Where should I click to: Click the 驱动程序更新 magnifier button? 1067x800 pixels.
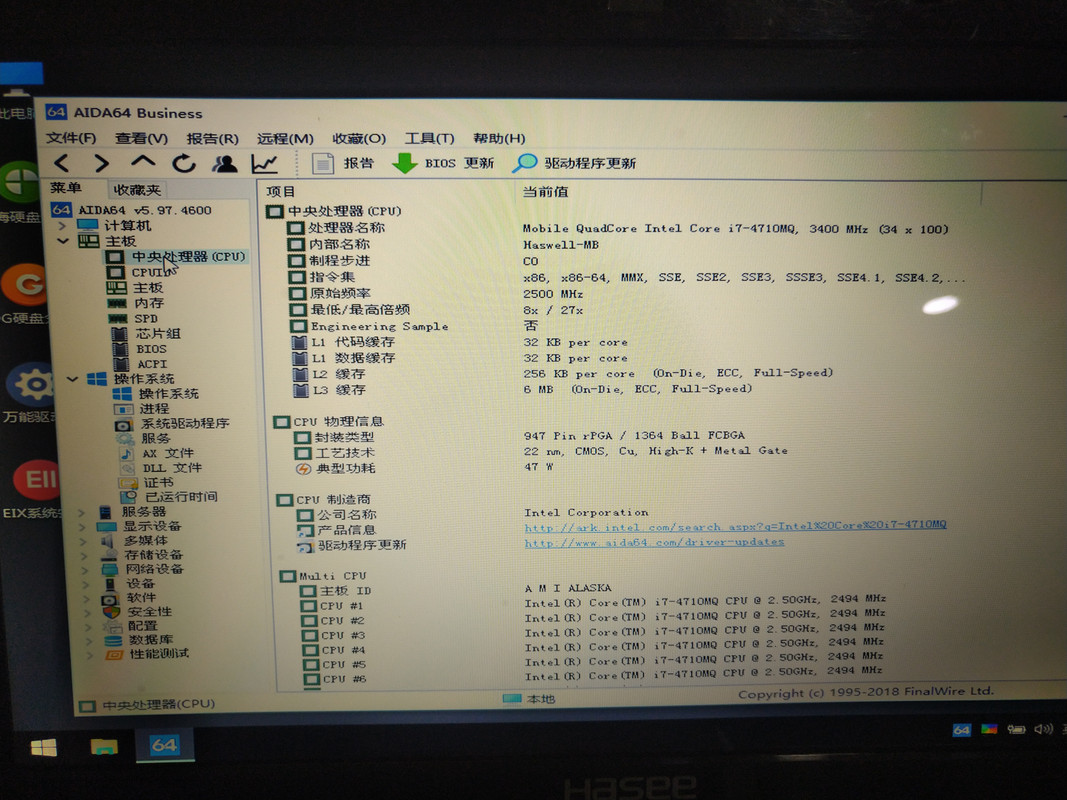click(x=575, y=163)
